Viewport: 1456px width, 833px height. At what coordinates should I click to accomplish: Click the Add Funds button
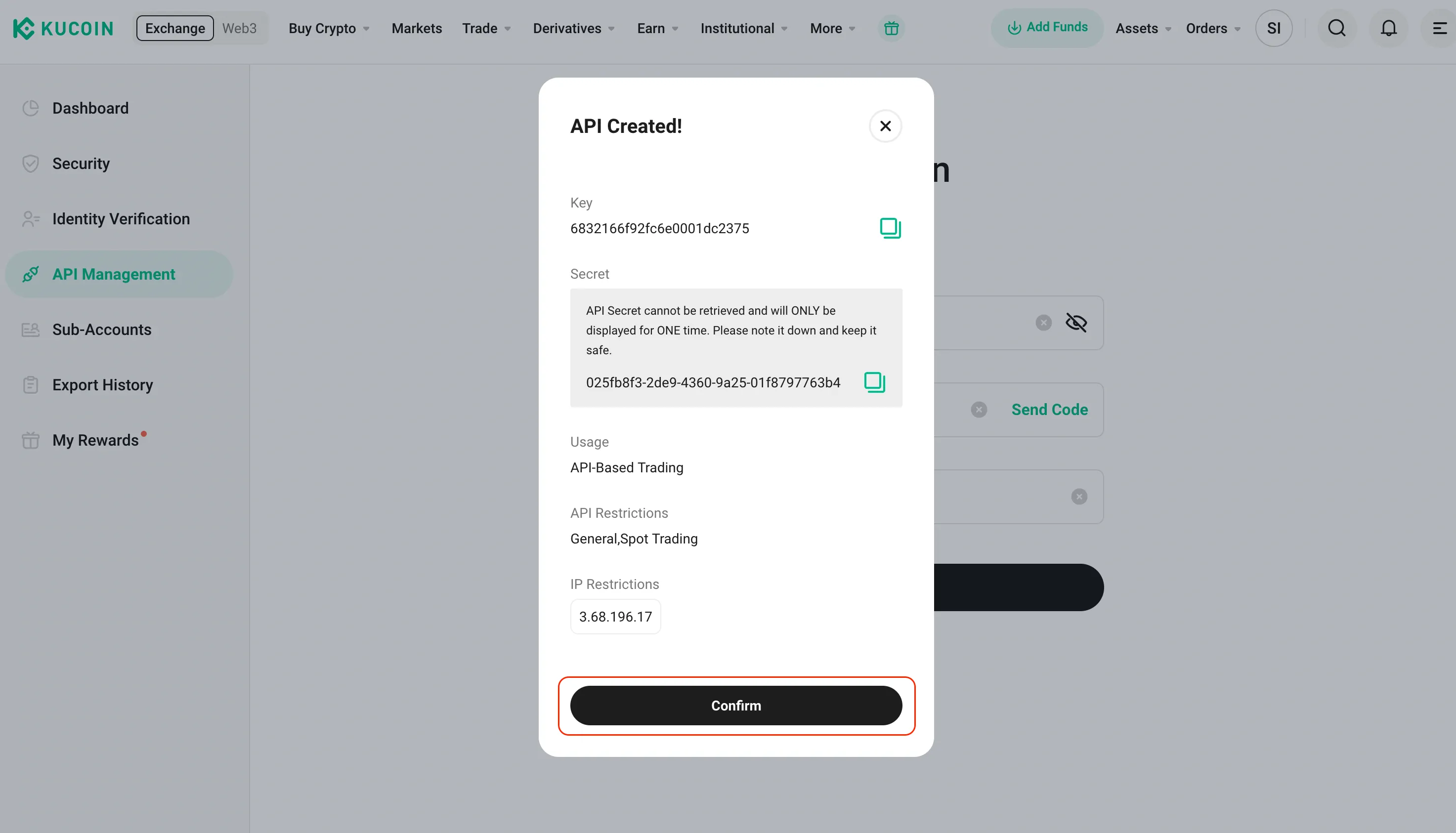pos(1047,28)
